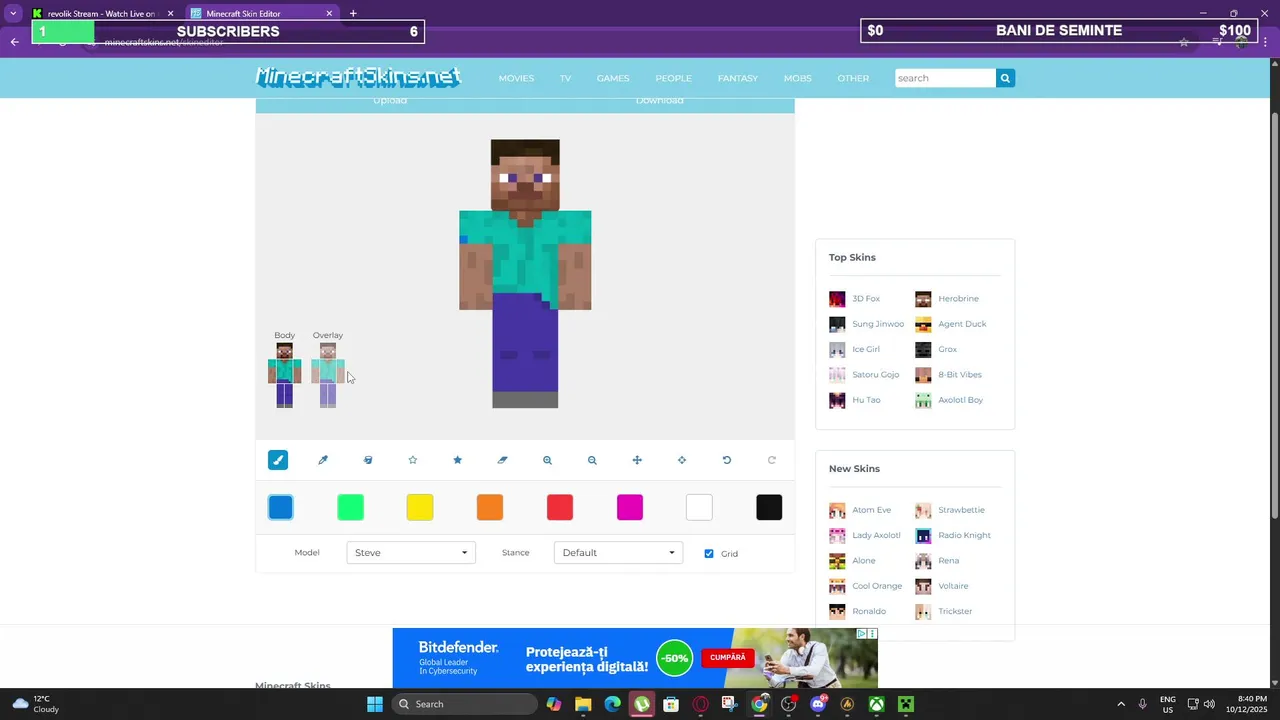Screen dimensions: 1280x720
Task: Pick the green color swatch
Action: point(350,507)
